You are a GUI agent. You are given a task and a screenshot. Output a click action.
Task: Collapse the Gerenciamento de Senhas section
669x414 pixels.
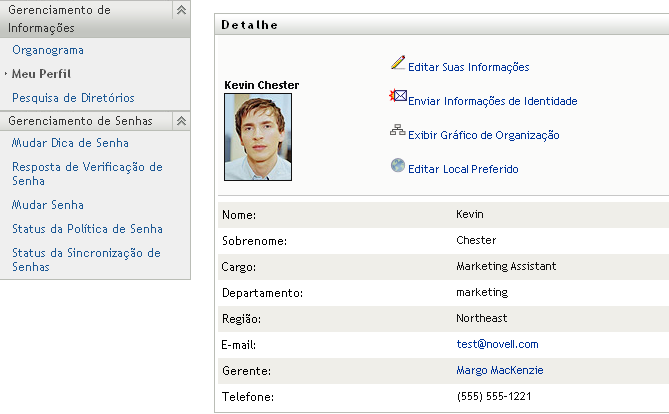click(181, 120)
